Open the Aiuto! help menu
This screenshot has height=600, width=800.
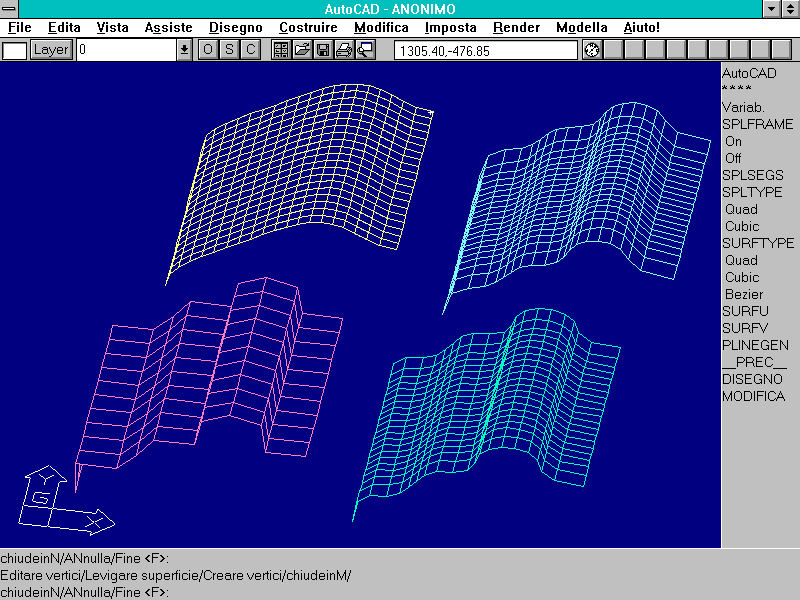641,27
